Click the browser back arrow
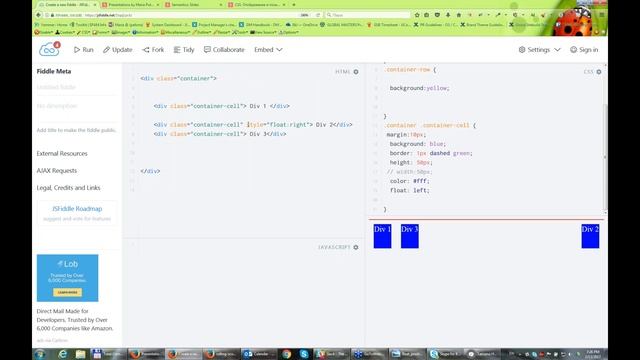640x360 pixels. tap(38, 15)
